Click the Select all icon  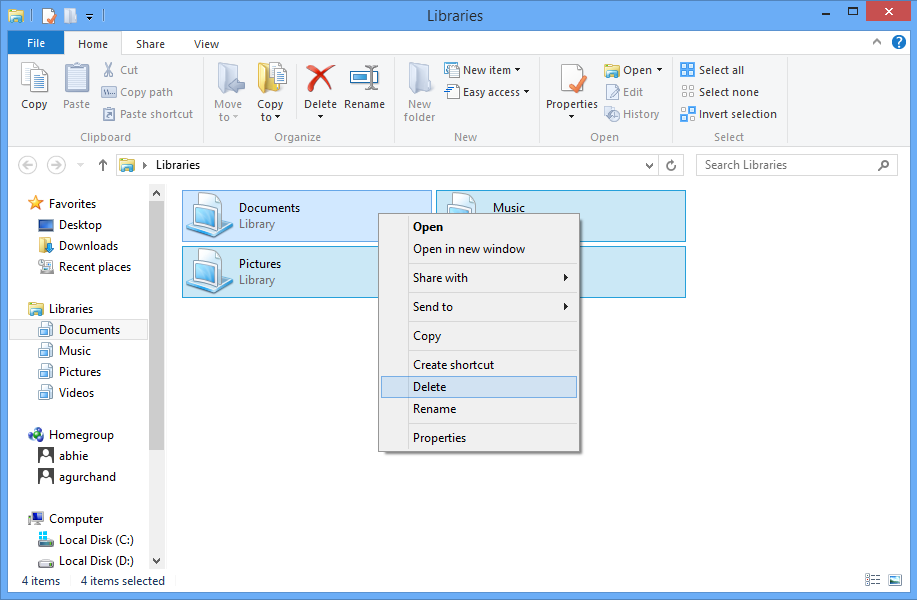(x=688, y=70)
